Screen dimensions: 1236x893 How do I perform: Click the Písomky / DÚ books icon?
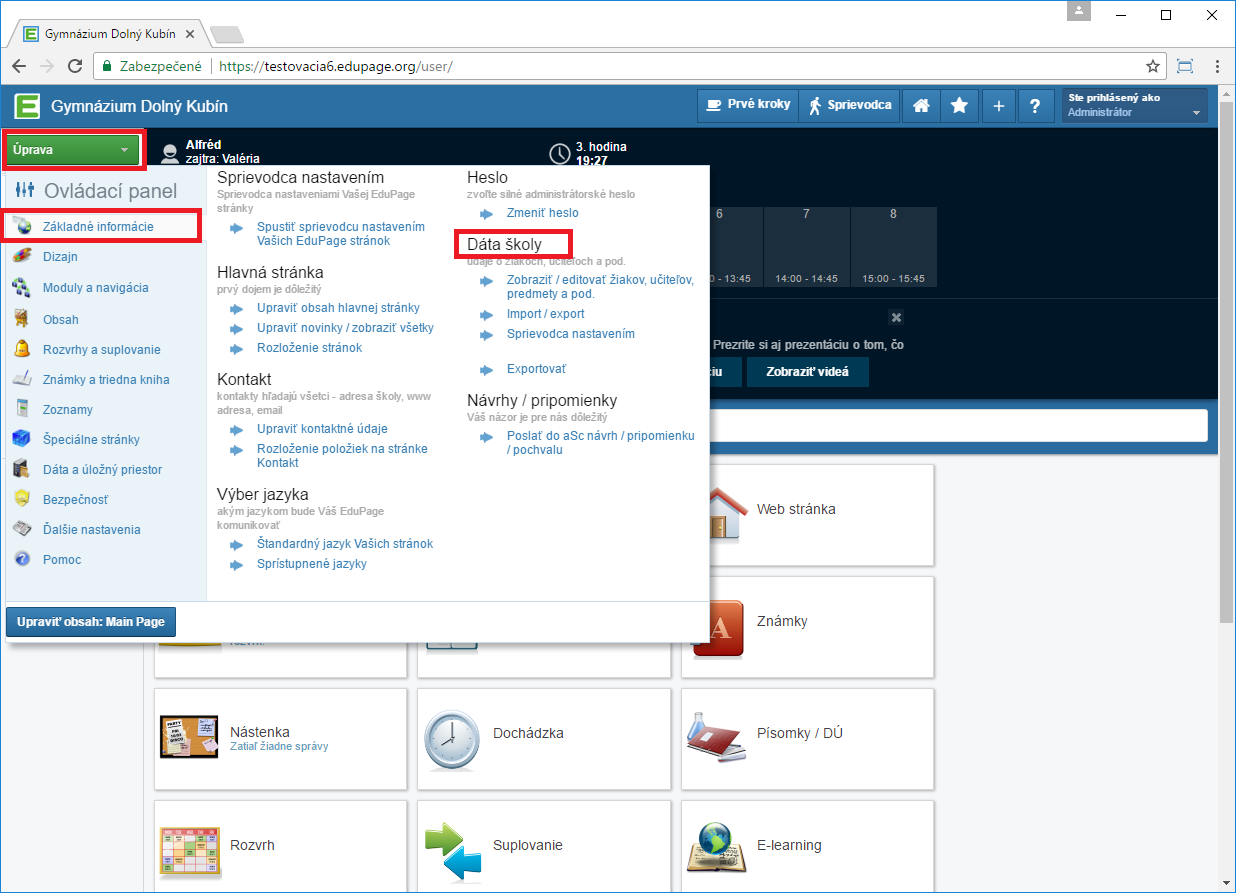[716, 737]
